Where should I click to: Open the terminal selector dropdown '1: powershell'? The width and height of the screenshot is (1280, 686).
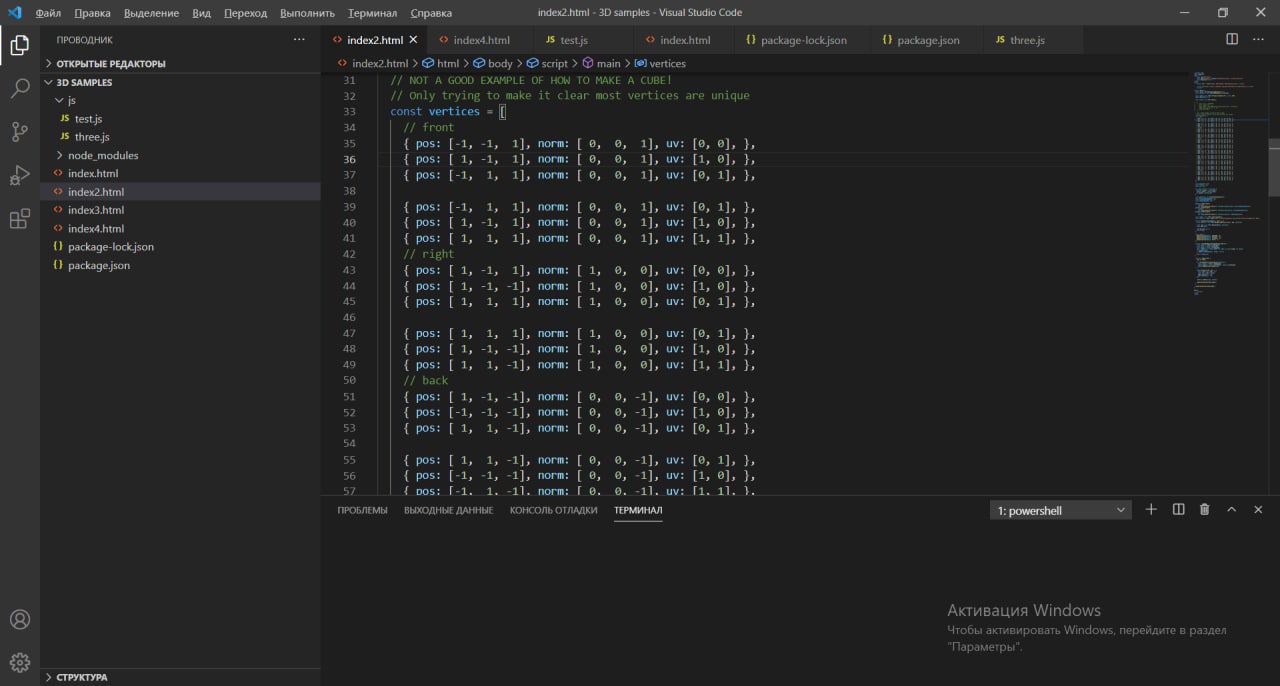[x=1060, y=510]
